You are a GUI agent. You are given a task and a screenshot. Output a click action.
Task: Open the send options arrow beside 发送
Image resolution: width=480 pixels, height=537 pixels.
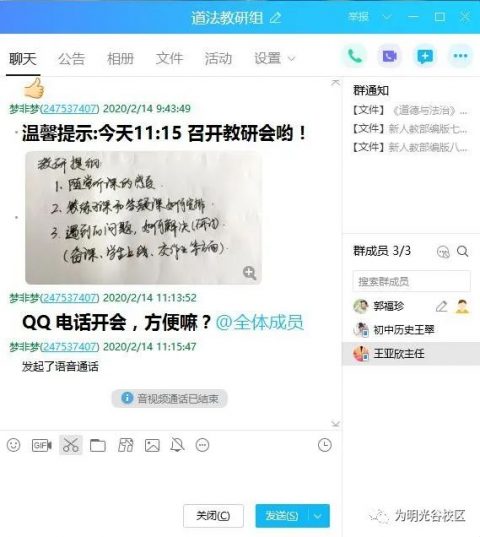tap(318, 515)
